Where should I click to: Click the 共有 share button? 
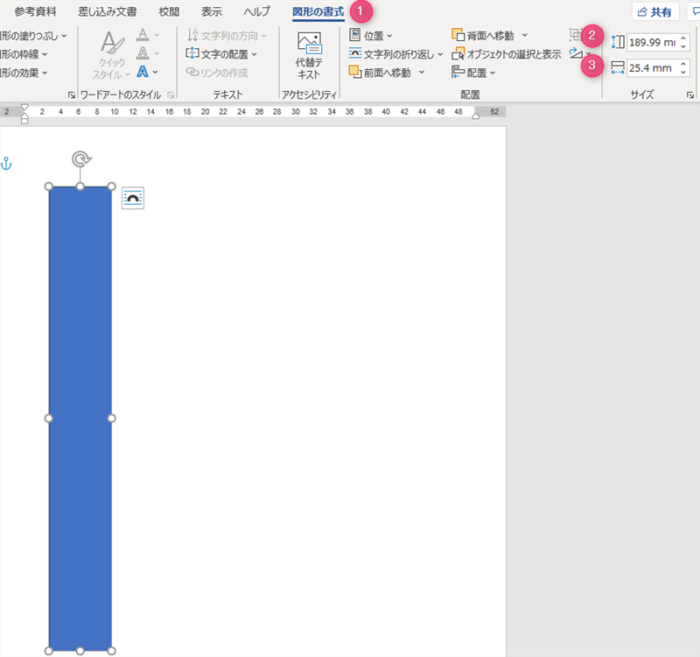(655, 12)
